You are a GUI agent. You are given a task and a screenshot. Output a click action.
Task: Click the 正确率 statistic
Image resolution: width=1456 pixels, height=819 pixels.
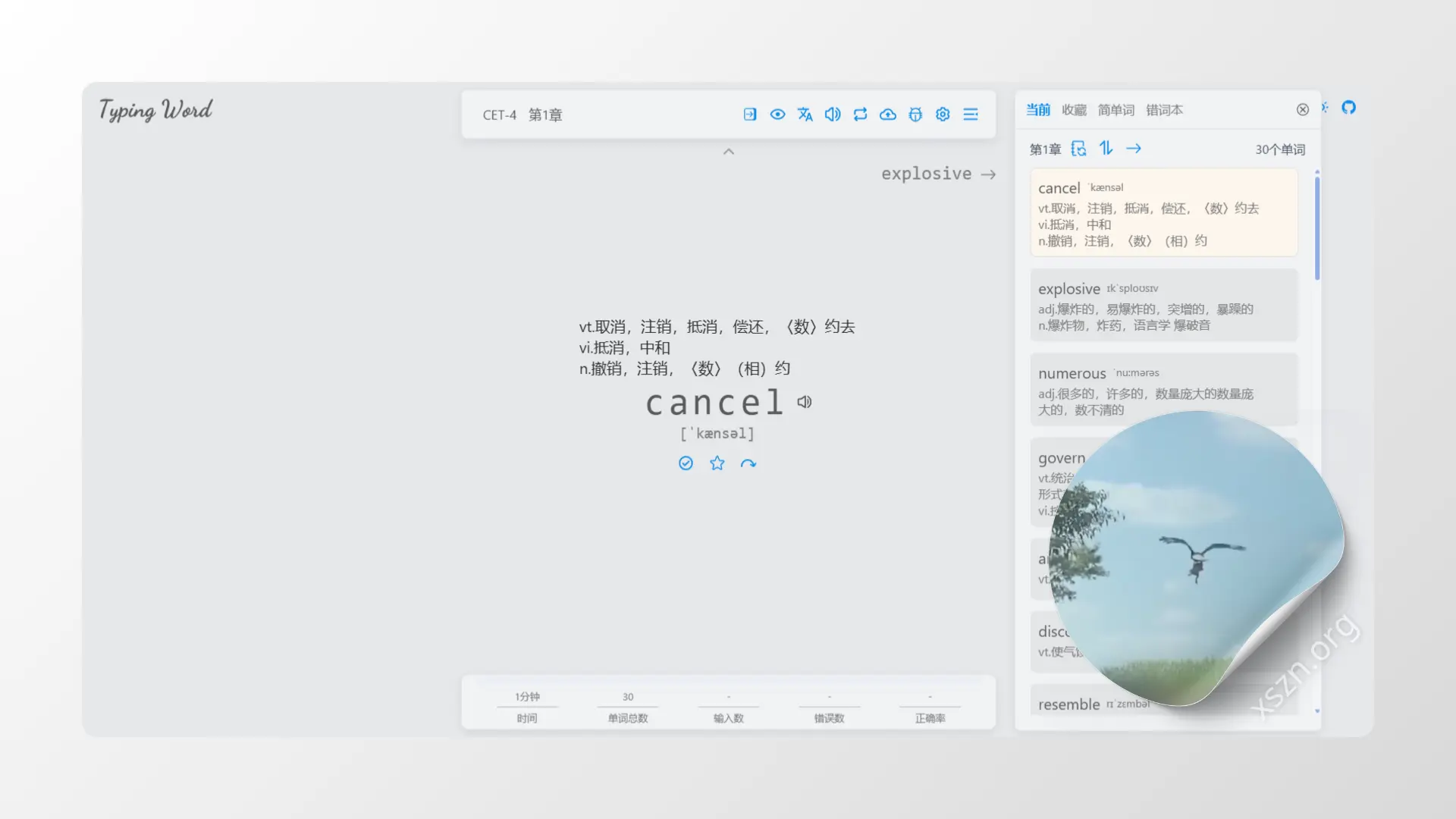[x=930, y=707]
